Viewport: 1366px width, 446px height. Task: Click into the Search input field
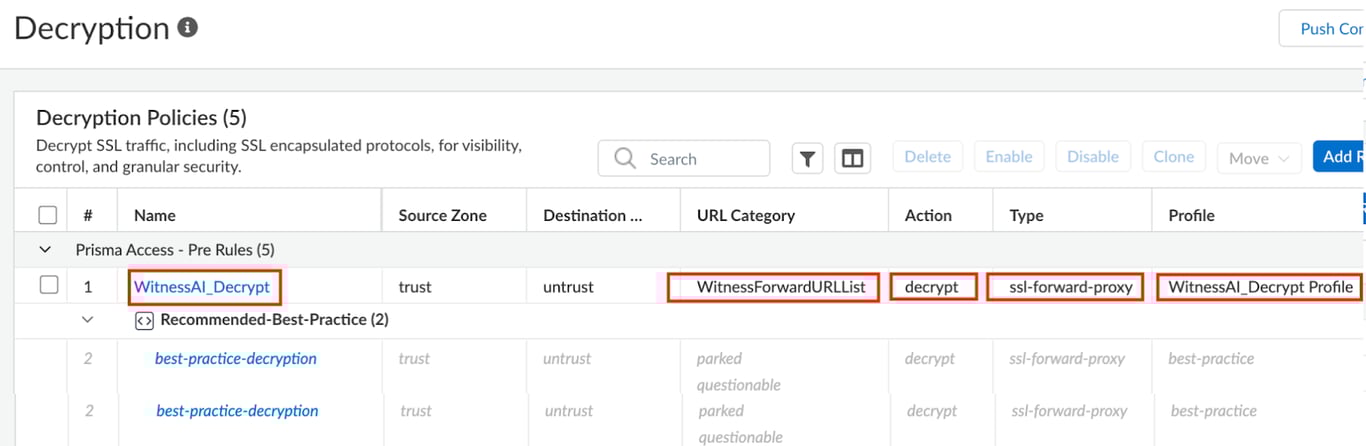702,159
